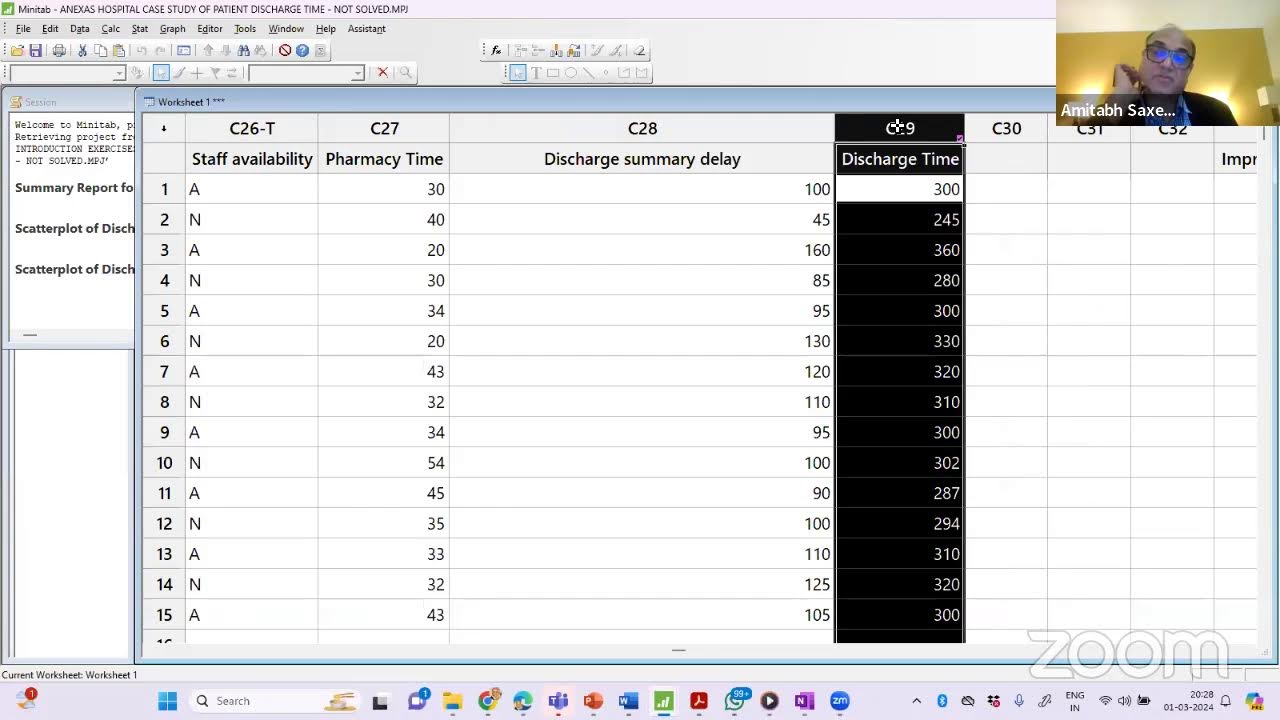Show hidden system tray icons chevron
Viewport: 1280px width, 720px height.
coord(916,701)
